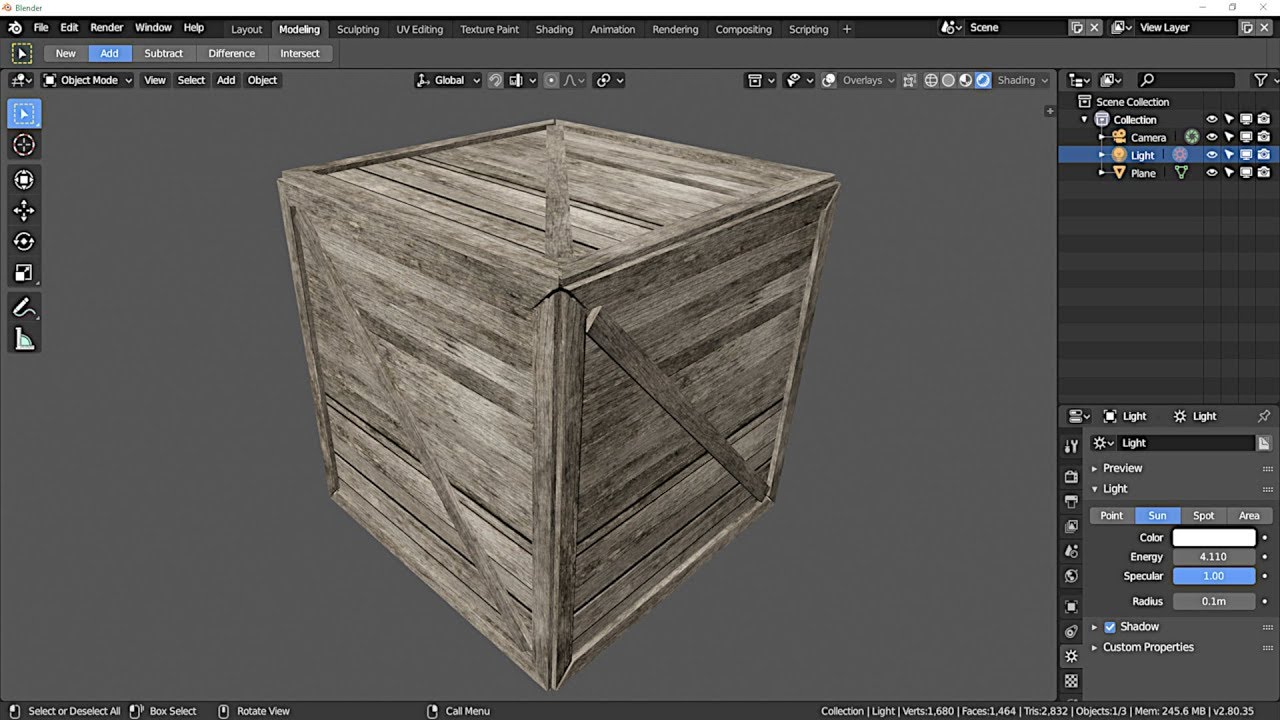Screen dimensions: 1280x720
Task: Switch viewport to rendered shading
Action: 983,80
